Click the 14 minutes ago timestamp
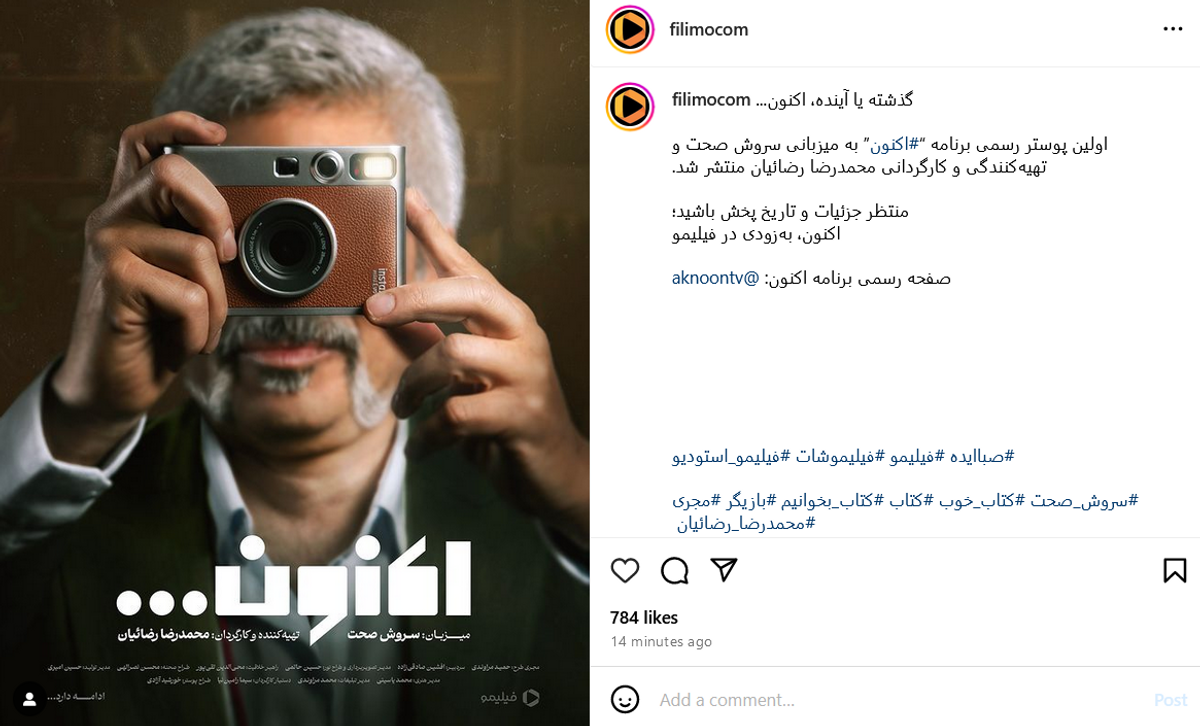 pyautogui.click(x=661, y=642)
